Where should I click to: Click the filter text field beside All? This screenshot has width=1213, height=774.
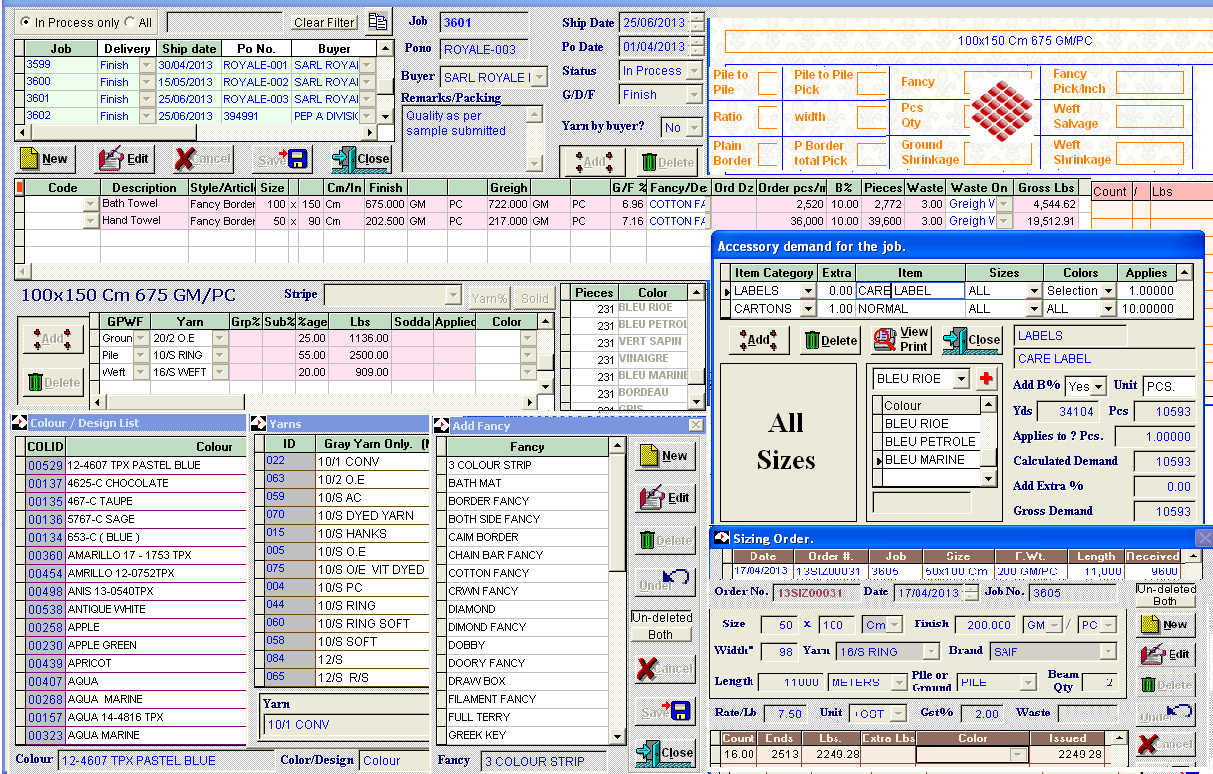(224, 22)
